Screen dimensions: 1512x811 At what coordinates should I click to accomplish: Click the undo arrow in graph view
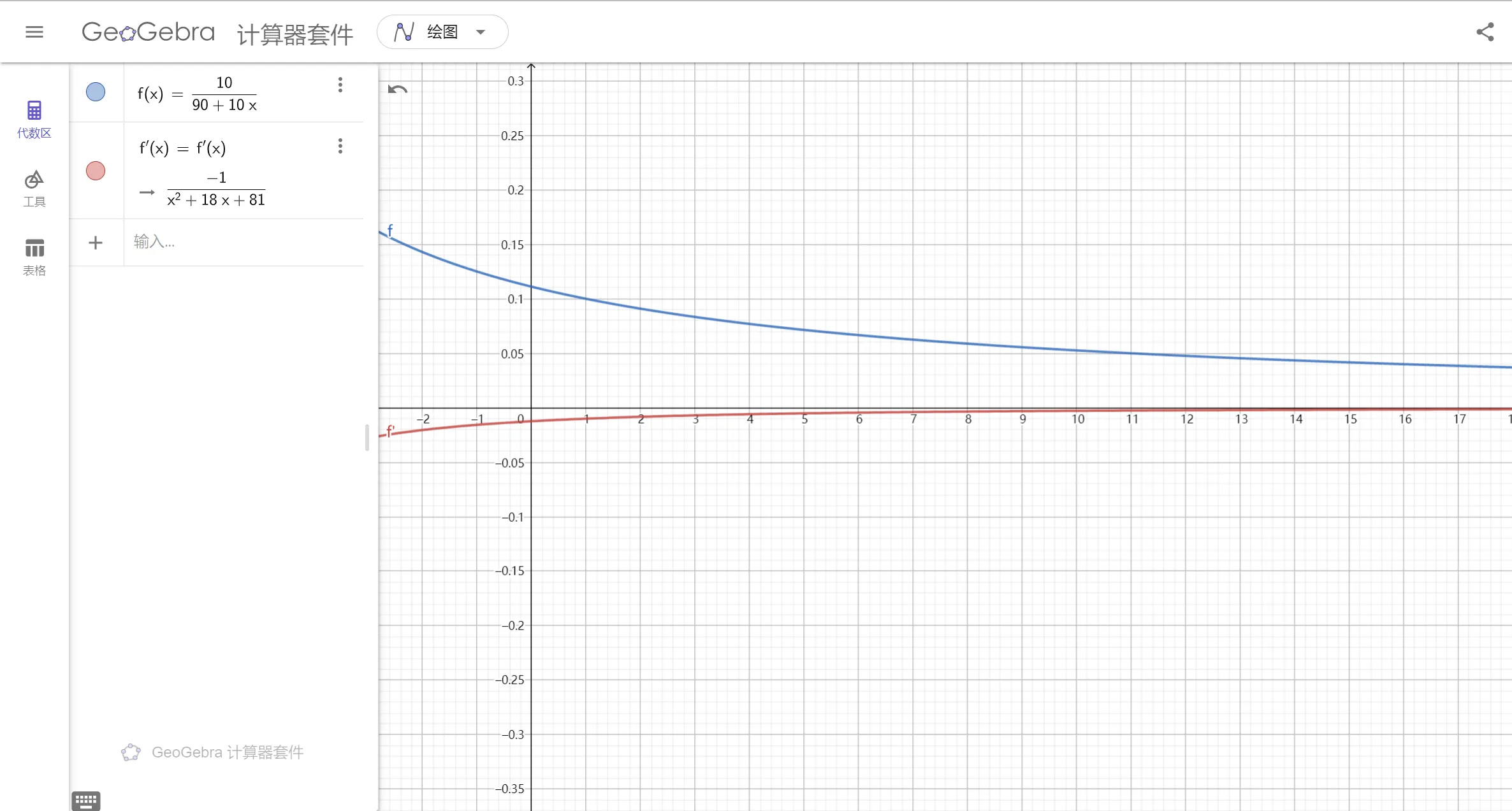click(x=398, y=89)
